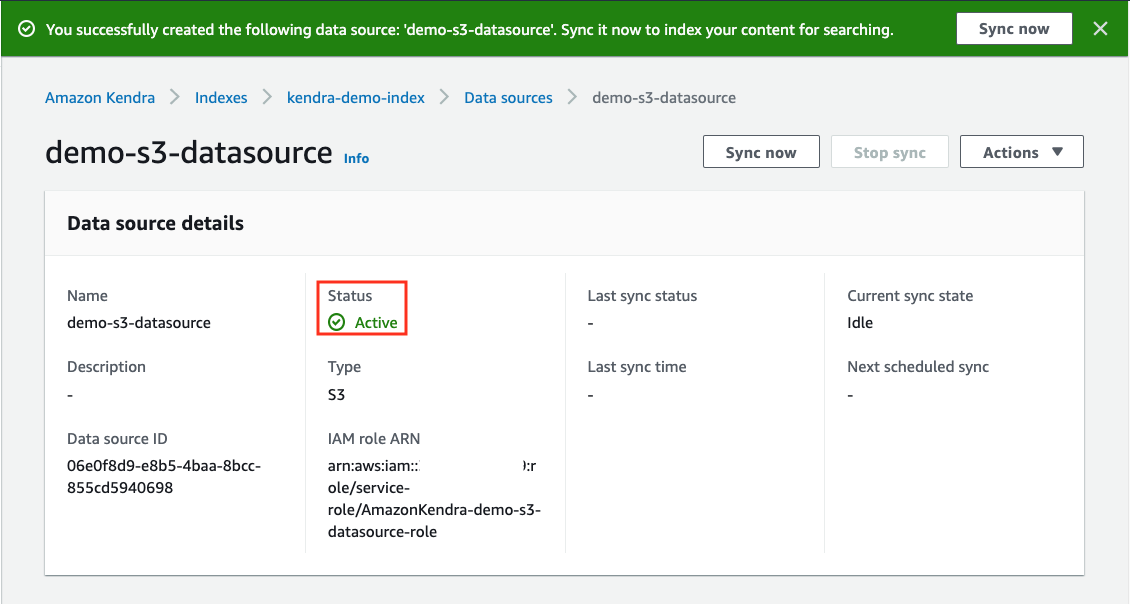
Task: Click the Current sync state label
Action: click(910, 296)
